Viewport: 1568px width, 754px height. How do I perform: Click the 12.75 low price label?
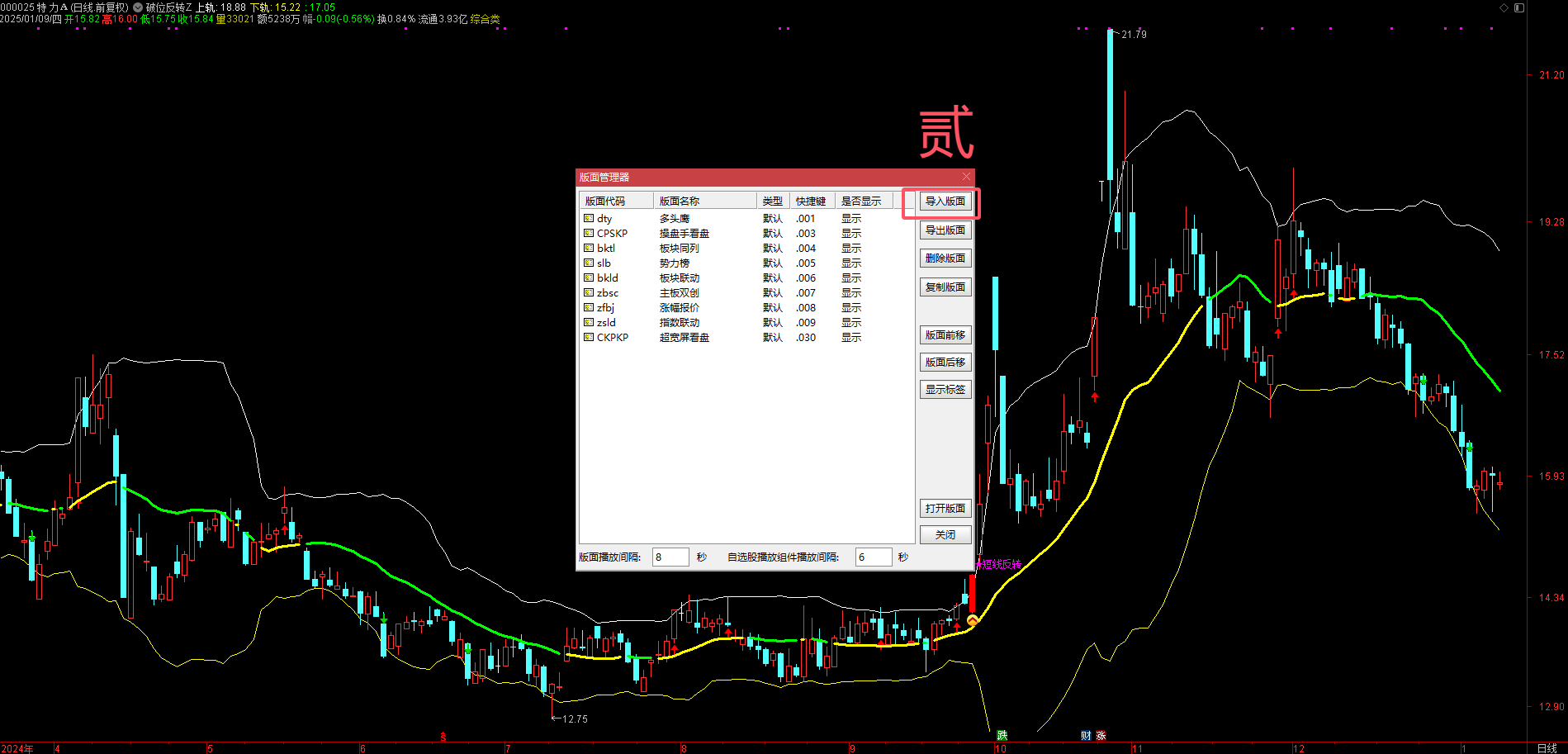[x=575, y=719]
